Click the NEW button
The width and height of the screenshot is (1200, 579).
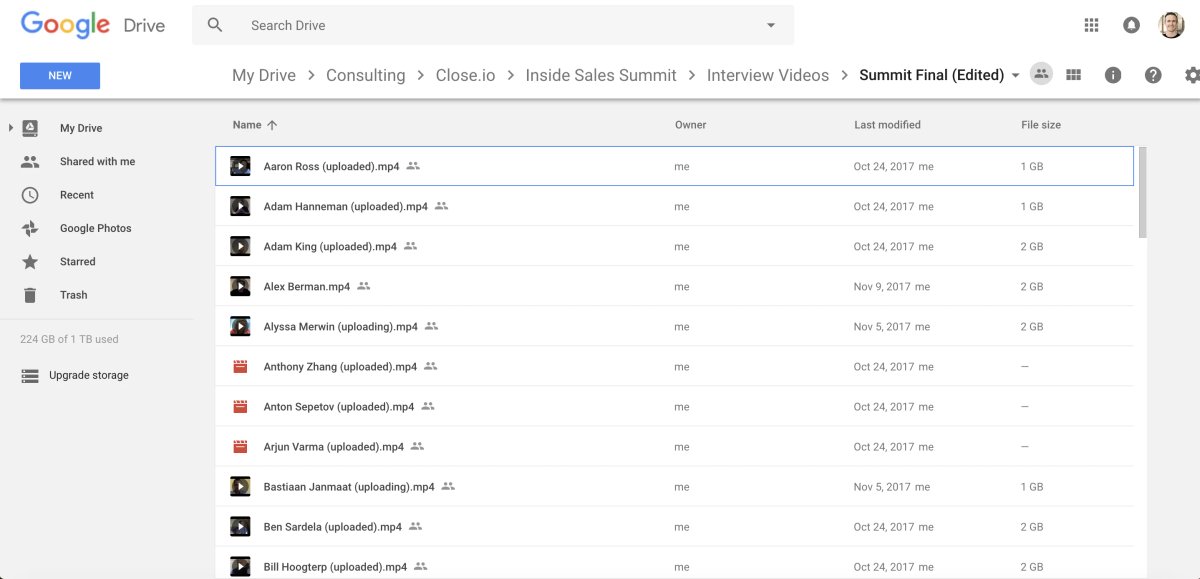coord(60,75)
